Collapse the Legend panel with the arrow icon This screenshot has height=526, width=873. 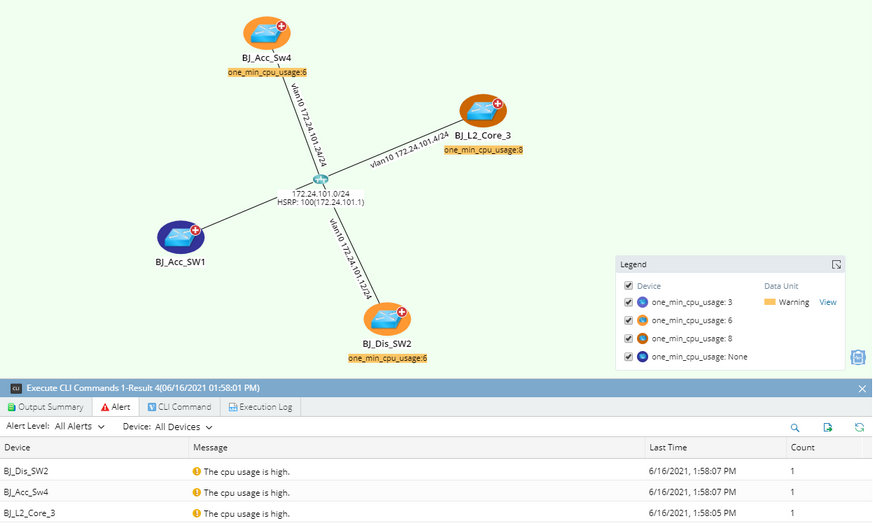click(836, 264)
